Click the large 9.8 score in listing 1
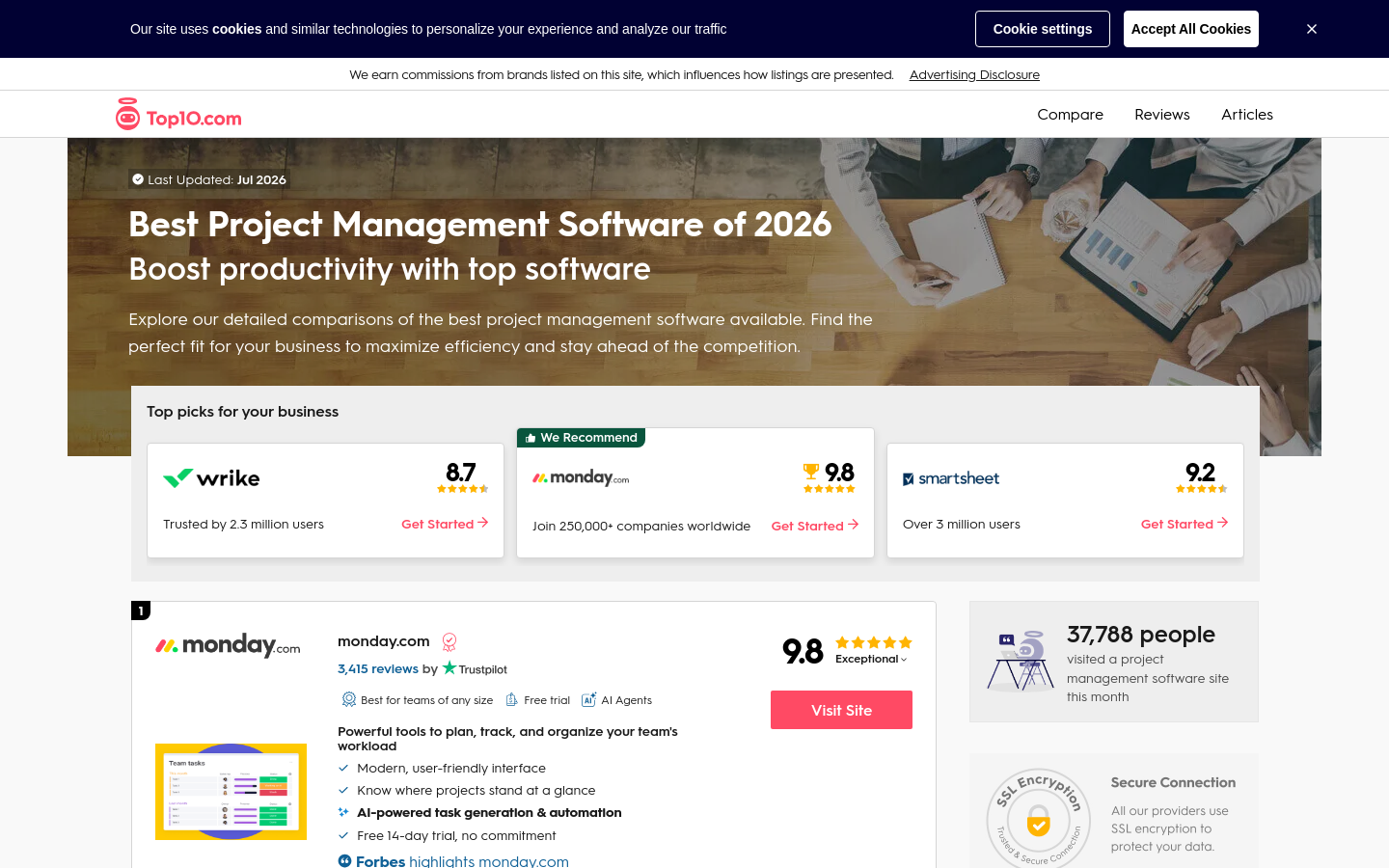 point(803,652)
